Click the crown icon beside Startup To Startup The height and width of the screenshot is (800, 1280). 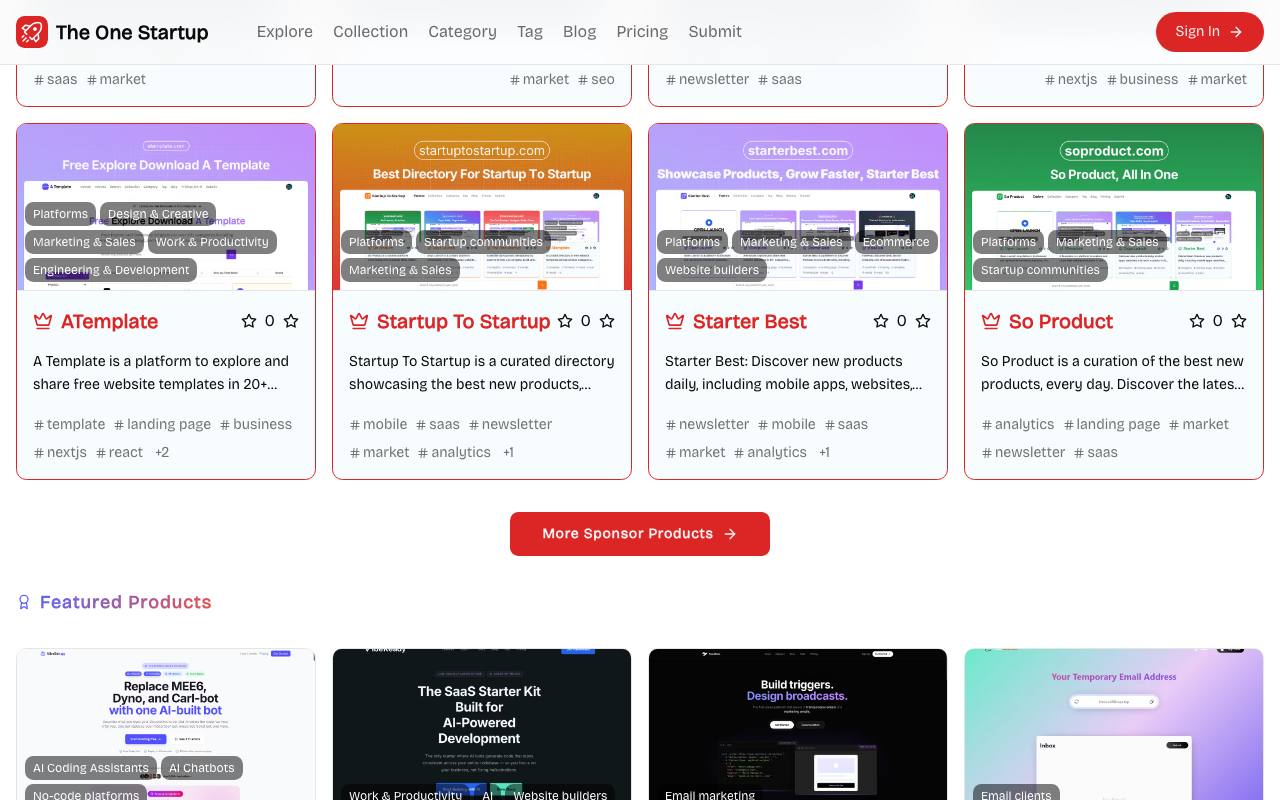(x=359, y=321)
